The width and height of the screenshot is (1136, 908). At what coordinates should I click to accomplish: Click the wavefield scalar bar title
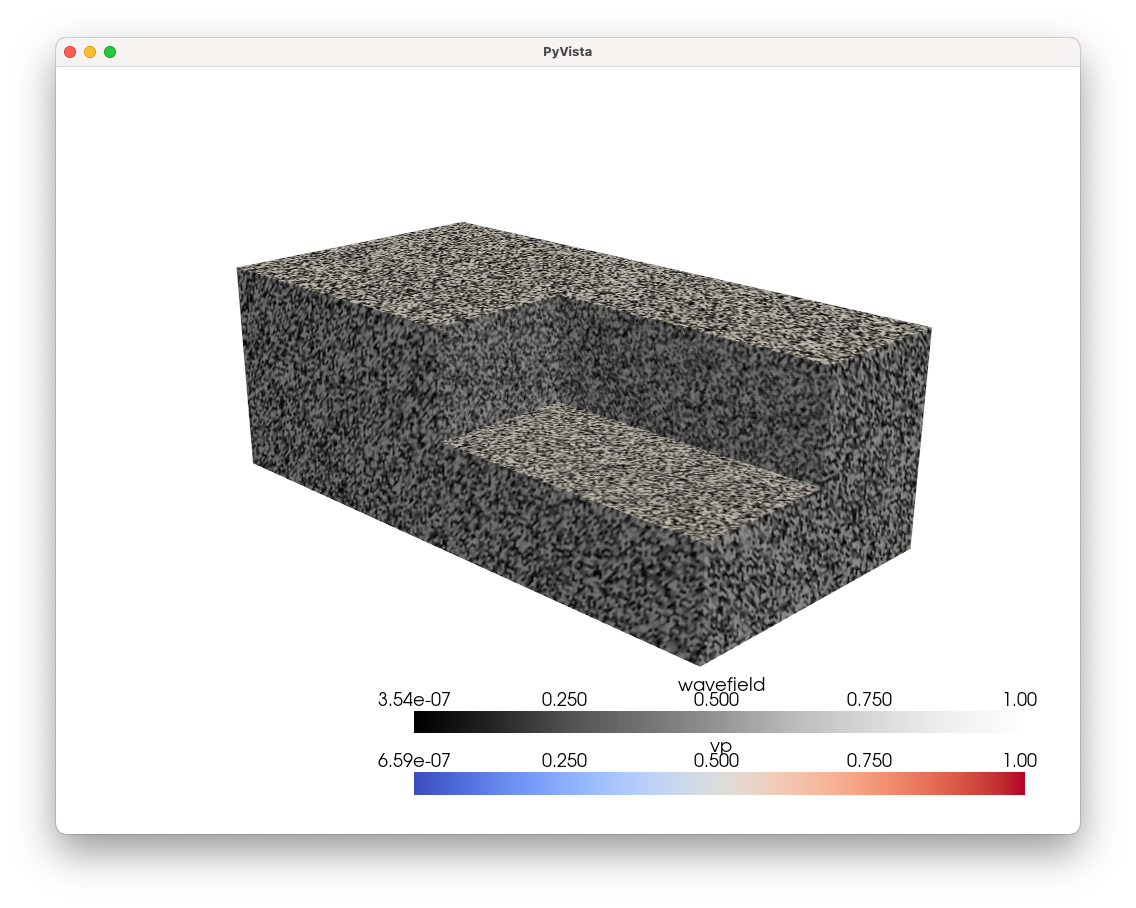coord(722,685)
